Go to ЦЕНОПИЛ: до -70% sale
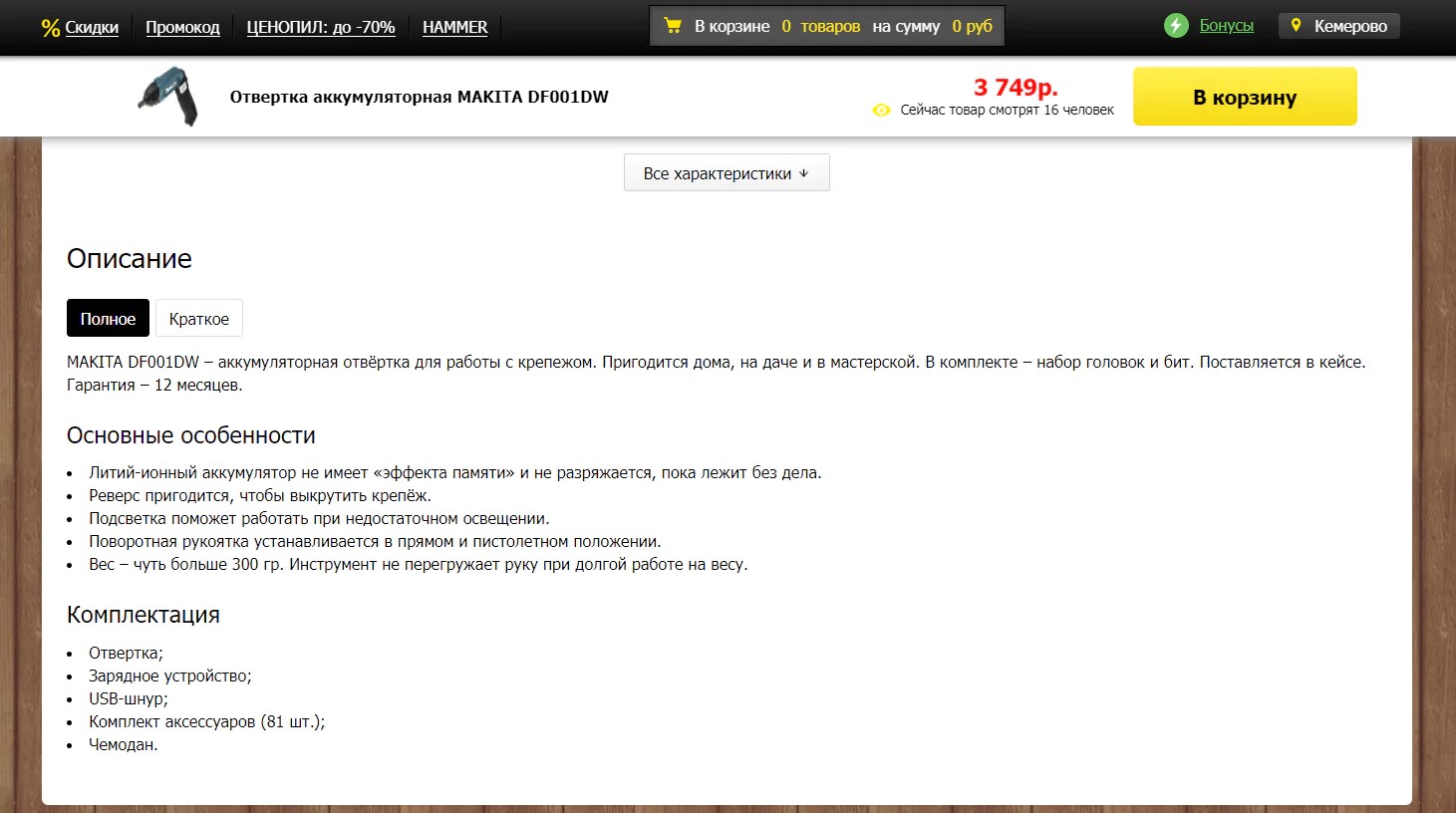The height and width of the screenshot is (813, 1456). click(x=321, y=28)
